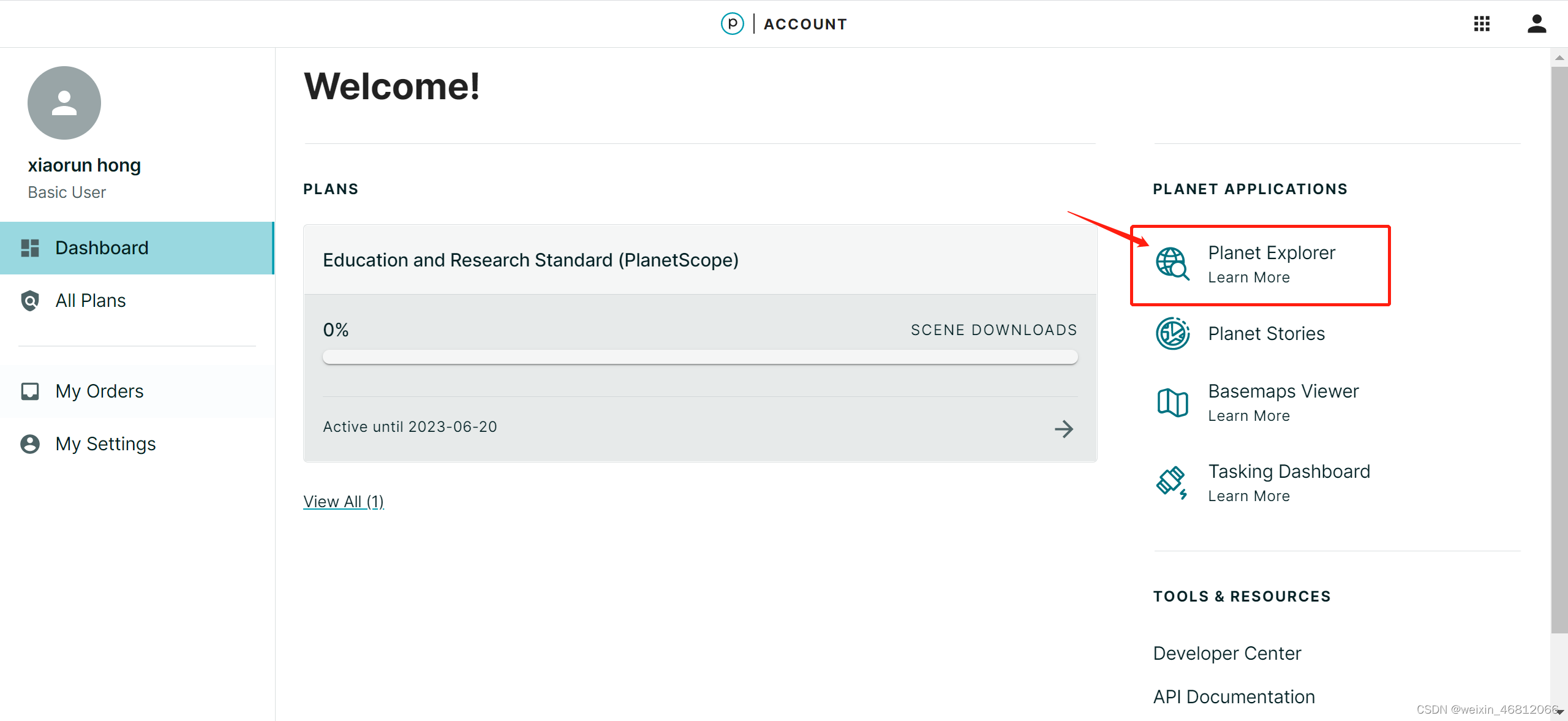The height and width of the screenshot is (721, 1568).
Task: Click the user avatar picture in sidebar
Action: pos(64,103)
